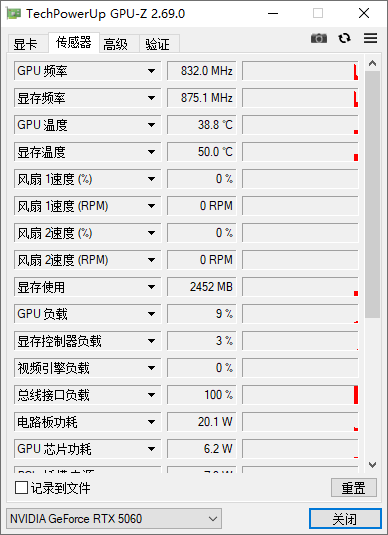The width and height of the screenshot is (388, 535).
Task: Expand the GPU 负载 sensor dropdown
Action: tap(151, 314)
